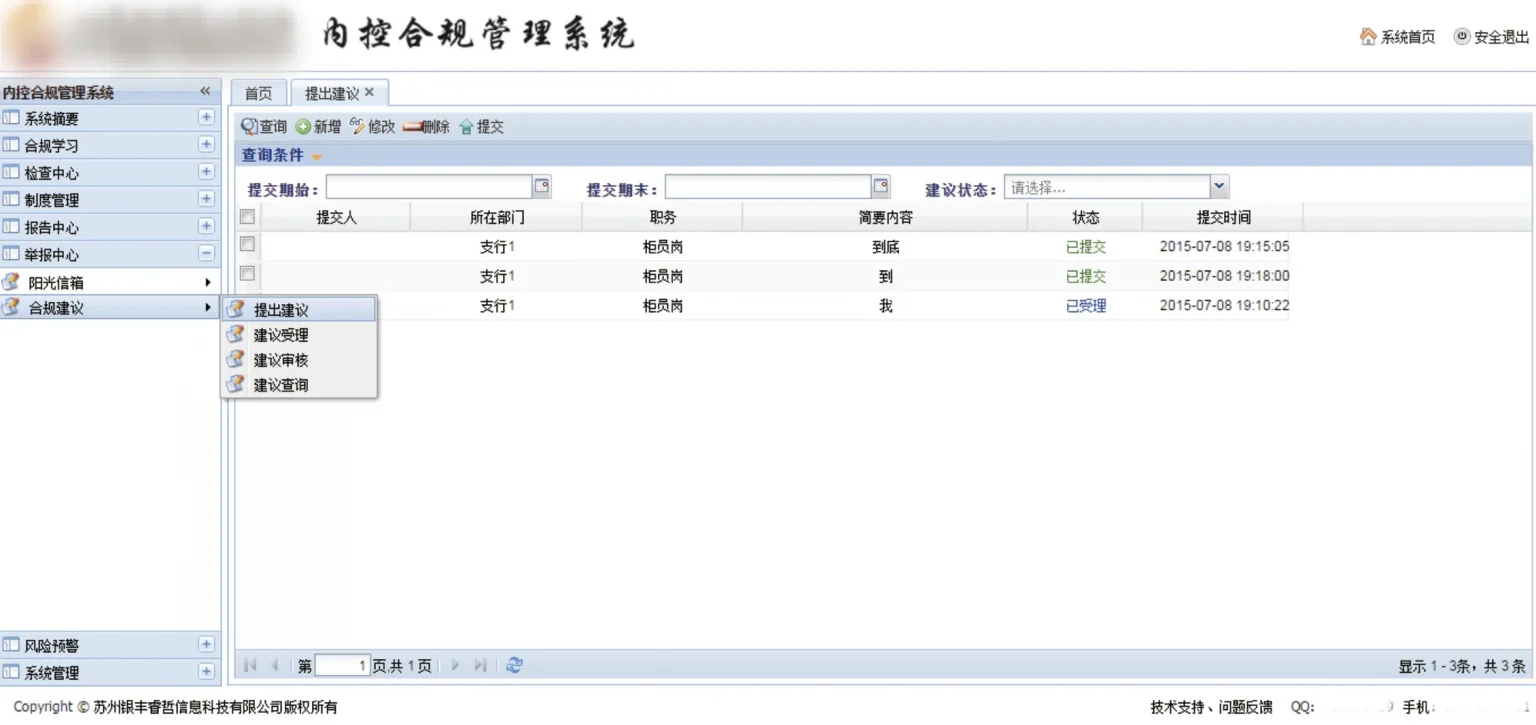Click the page number input field
The width and height of the screenshot is (1536, 725).
(x=342, y=666)
